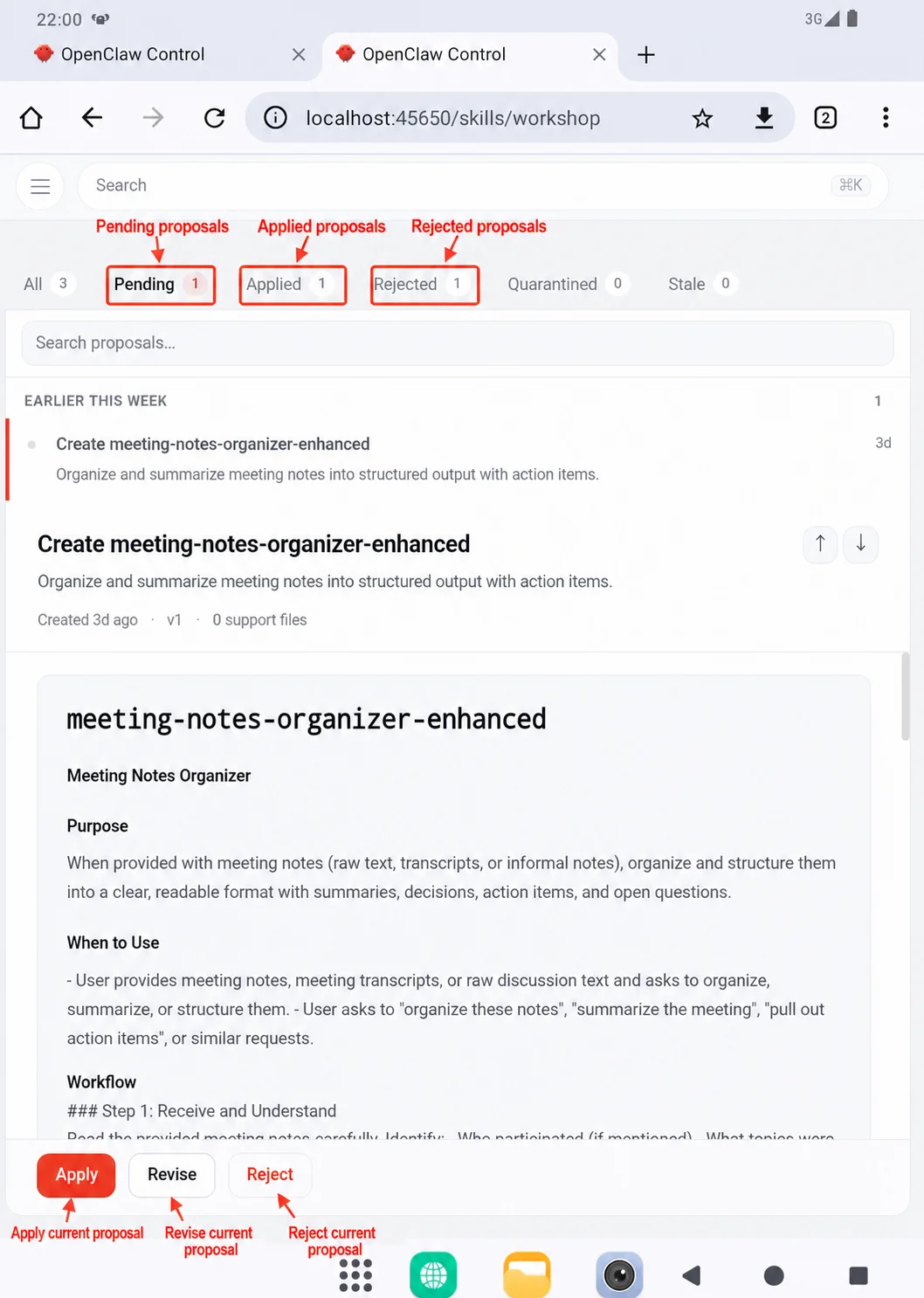Go to browser home page

tap(31, 118)
